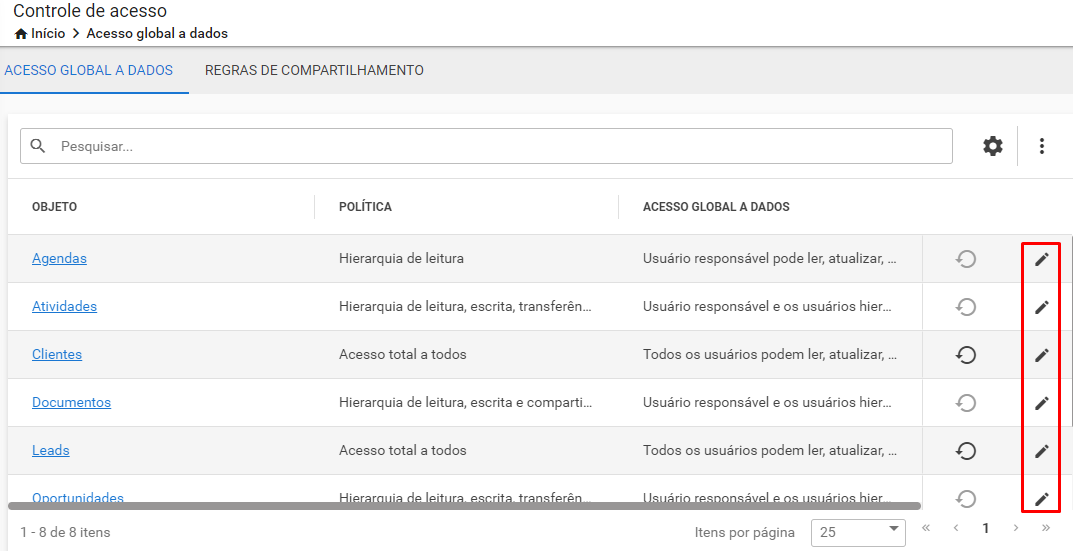Sort by the Política column header
This screenshot has width=1073, height=551.
[x=365, y=207]
